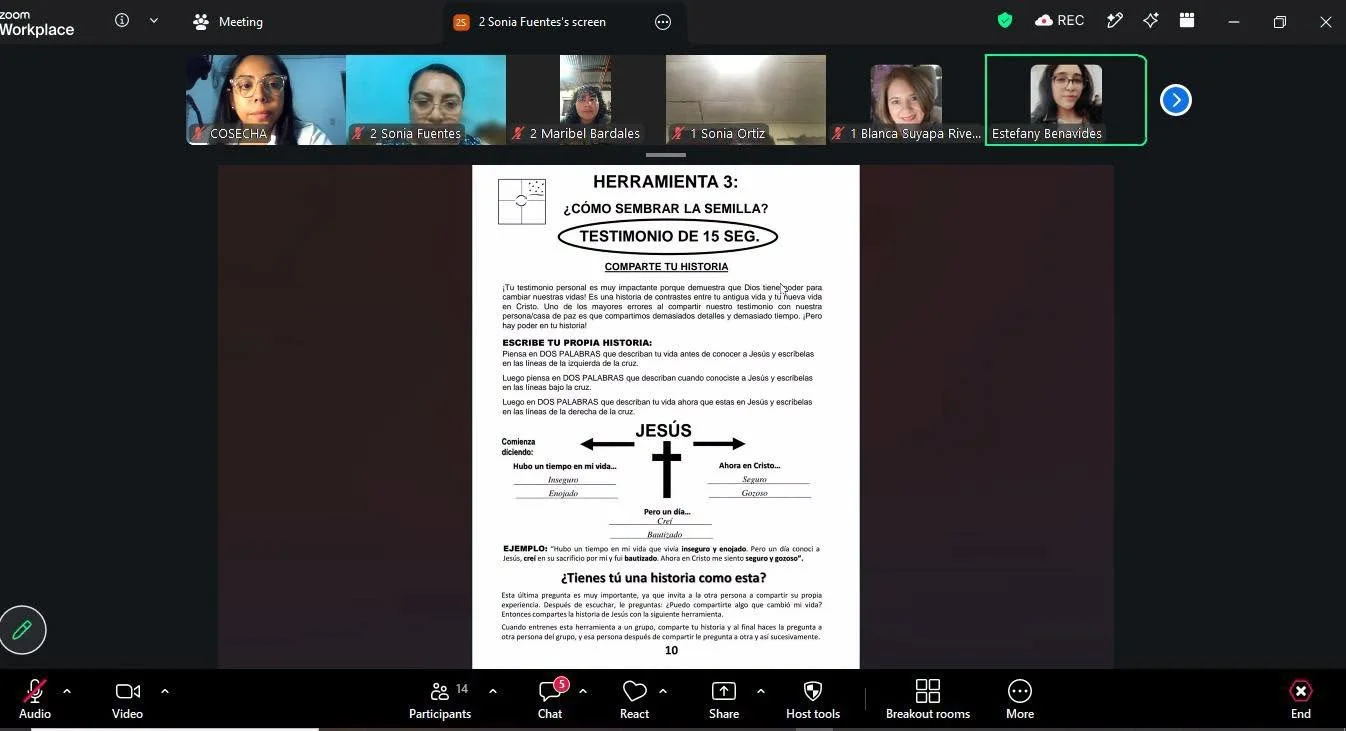Expand the React options arrow
This screenshot has width=1346, height=731.
(662, 691)
